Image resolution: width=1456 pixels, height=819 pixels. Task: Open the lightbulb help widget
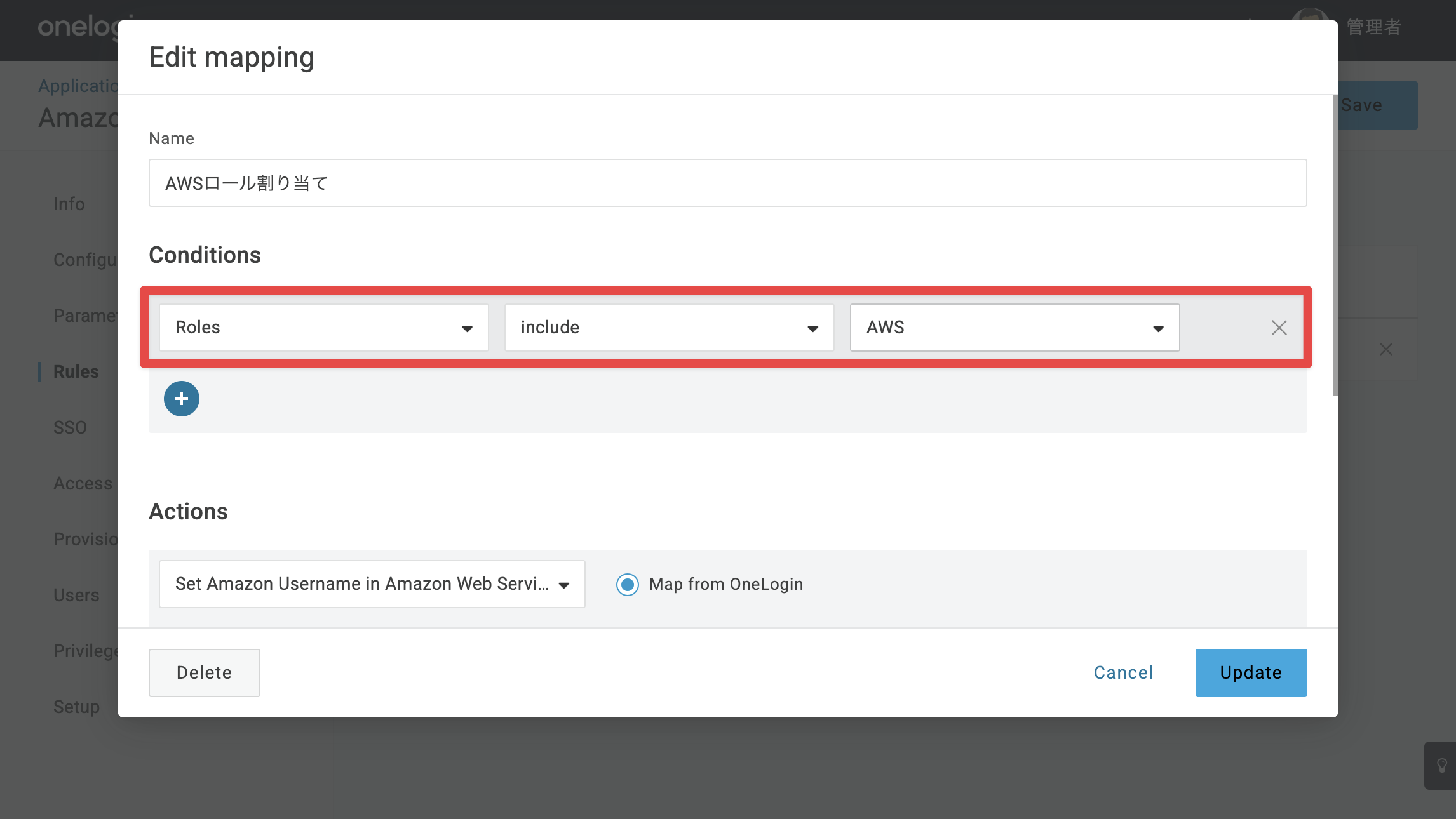1441,766
